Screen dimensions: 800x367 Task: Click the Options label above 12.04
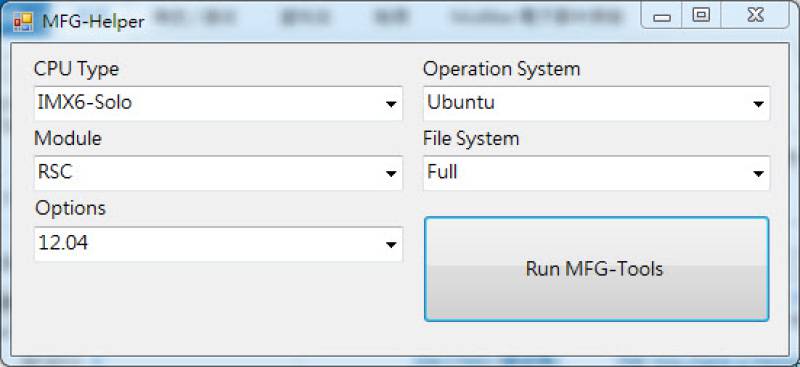click(x=70, y=208)
